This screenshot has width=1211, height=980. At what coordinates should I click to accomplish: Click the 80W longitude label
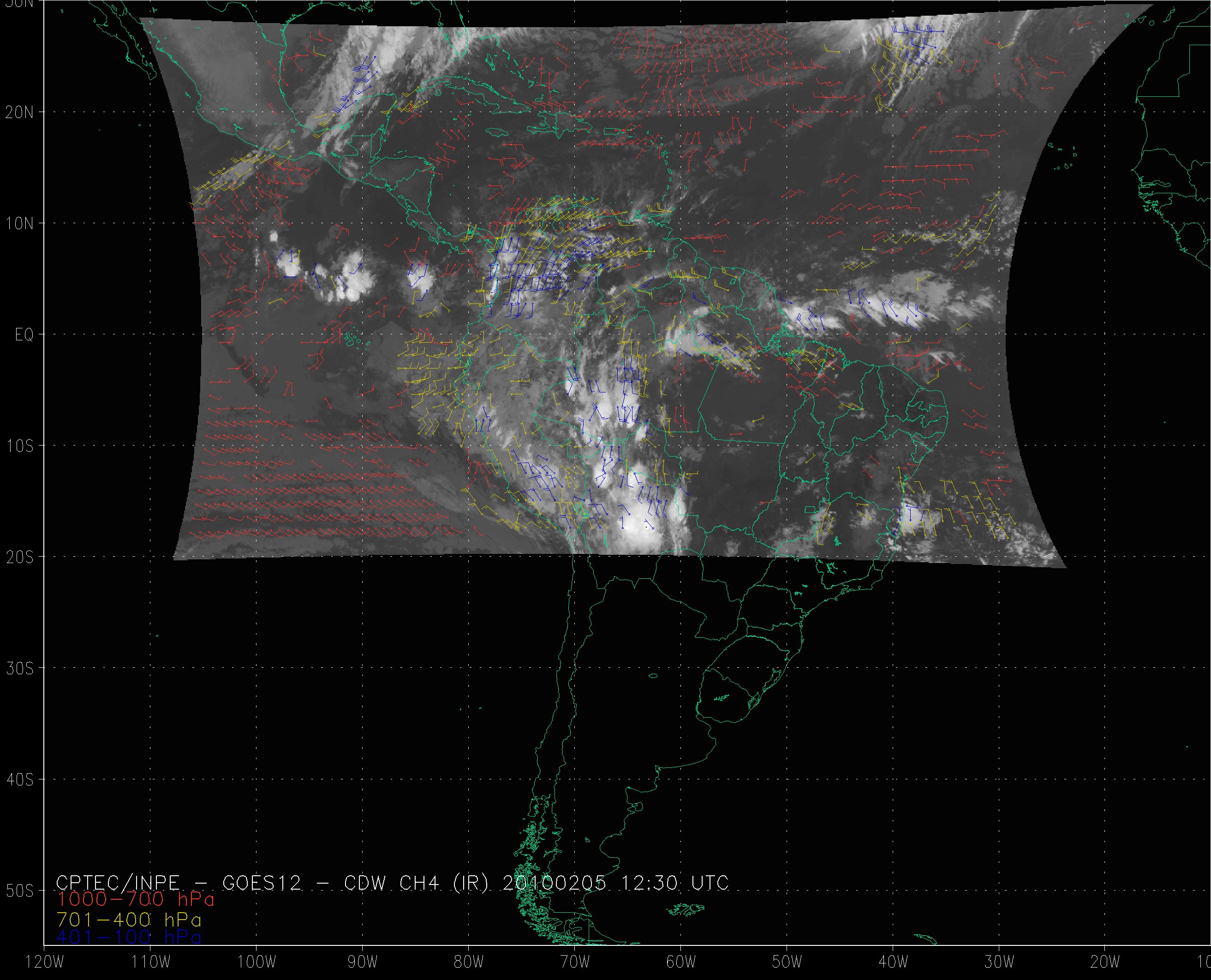pyautogui.click(x=469, y=962)
